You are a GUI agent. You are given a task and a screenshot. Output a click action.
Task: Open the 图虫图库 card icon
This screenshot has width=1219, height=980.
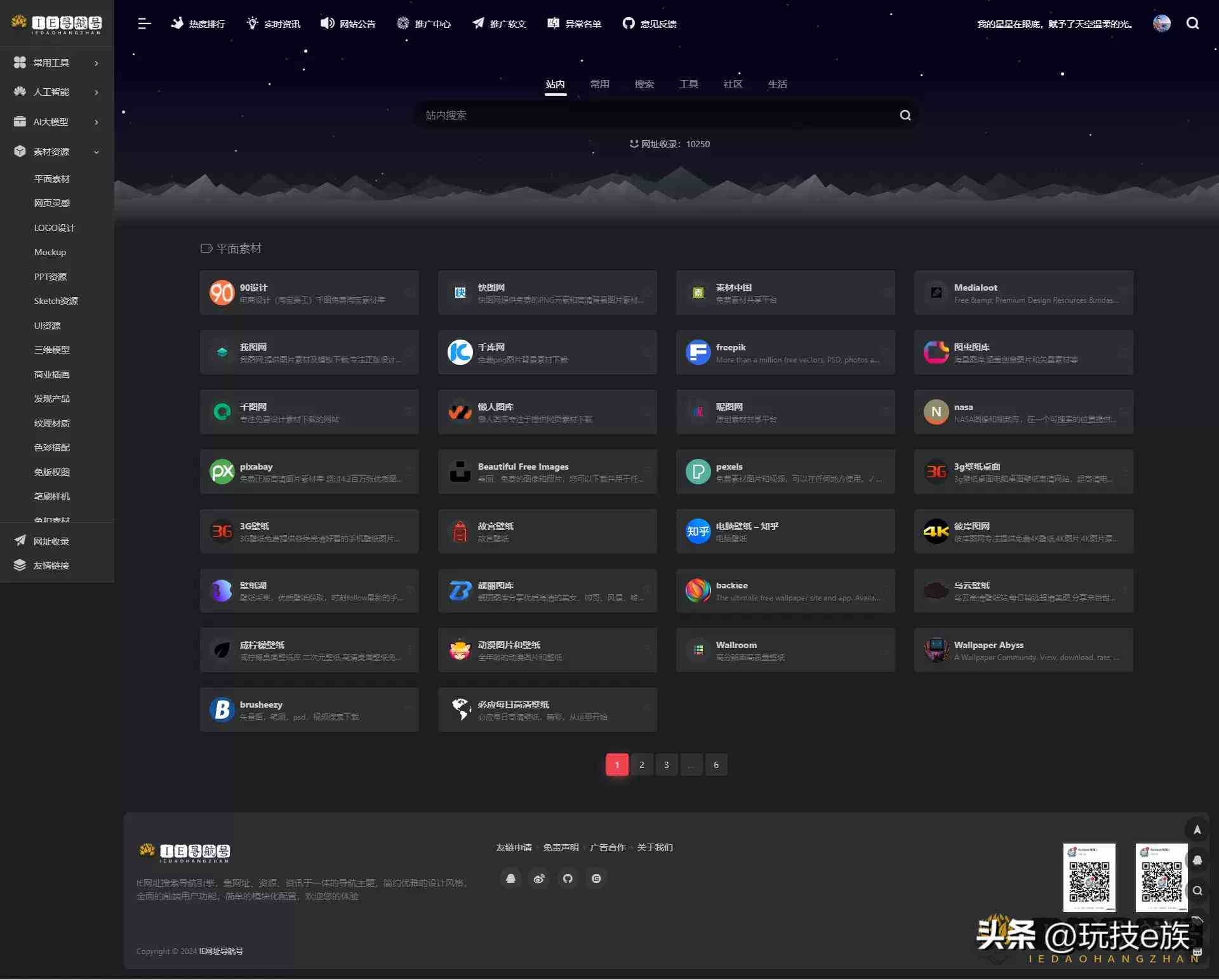(x=936, y=352)
